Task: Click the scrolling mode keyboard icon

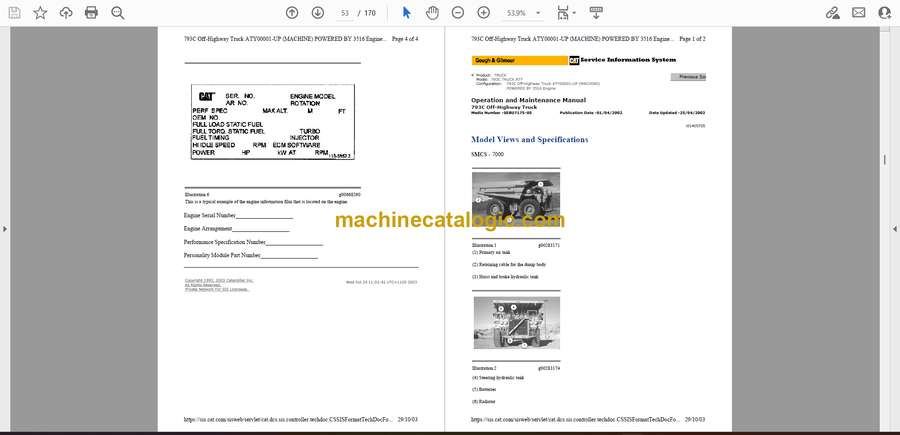Action: 596,13
